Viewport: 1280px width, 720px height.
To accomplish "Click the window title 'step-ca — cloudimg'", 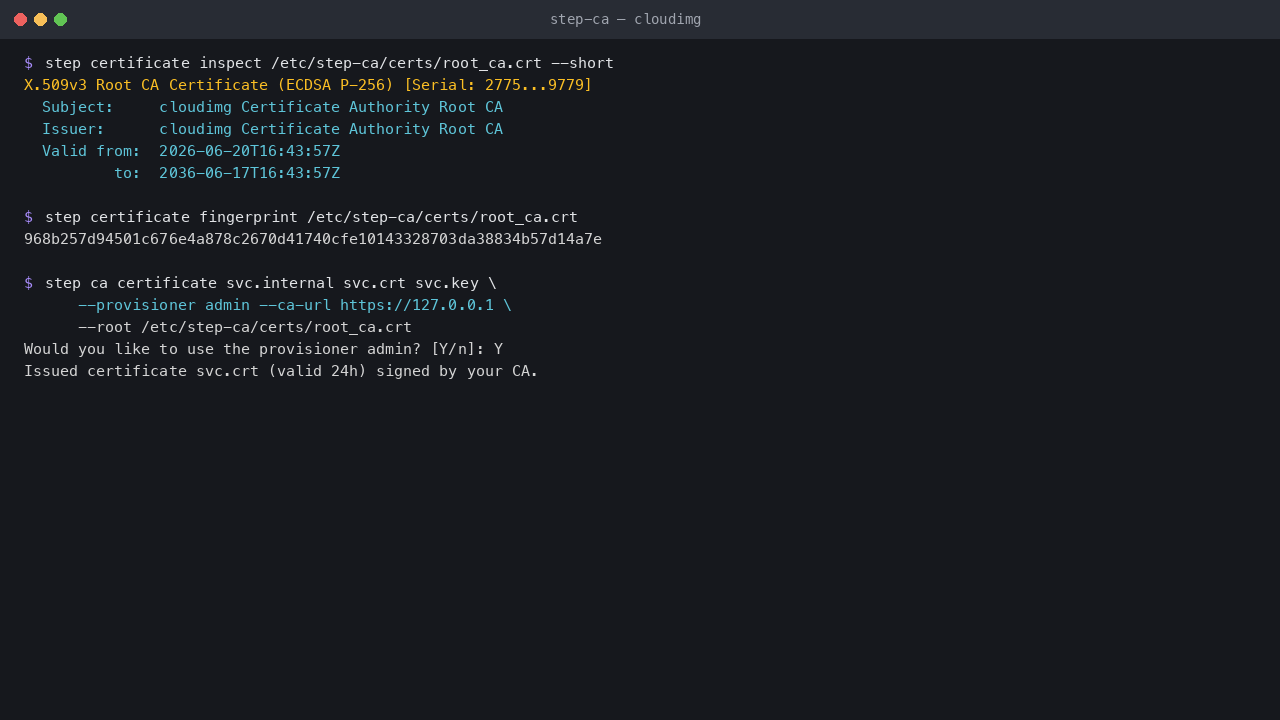I will click(x=625, y=19).
